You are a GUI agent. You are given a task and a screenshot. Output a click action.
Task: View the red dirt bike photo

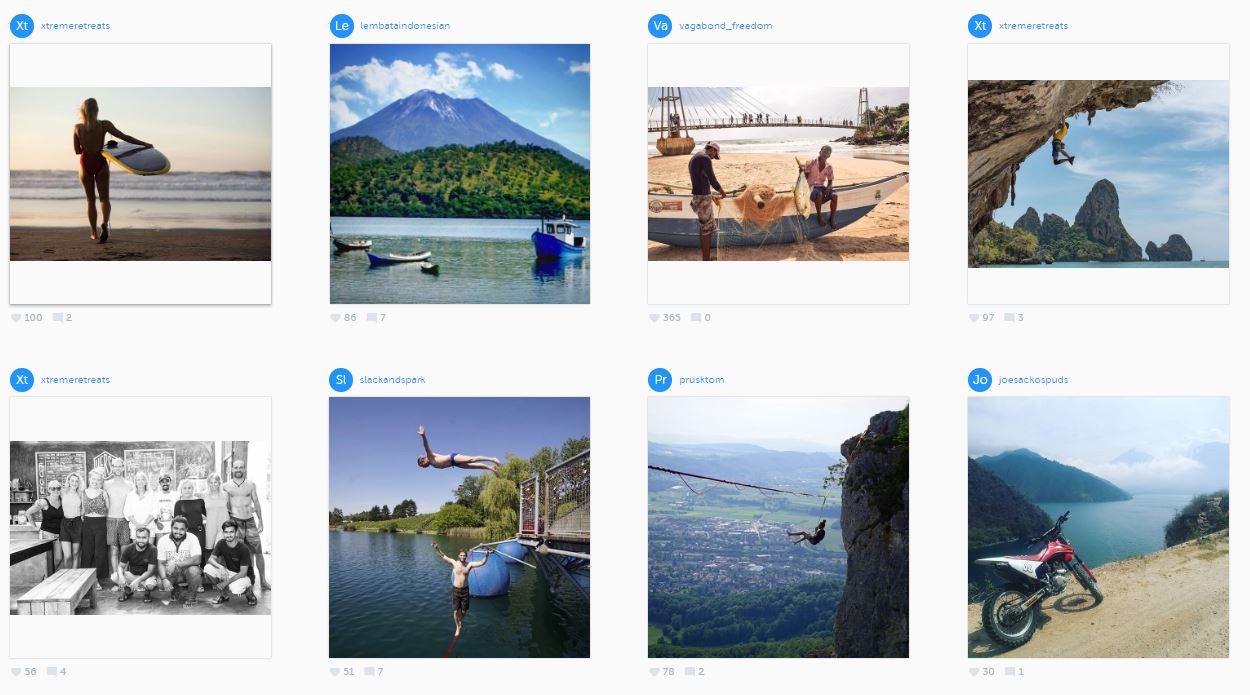point(1098,527)
